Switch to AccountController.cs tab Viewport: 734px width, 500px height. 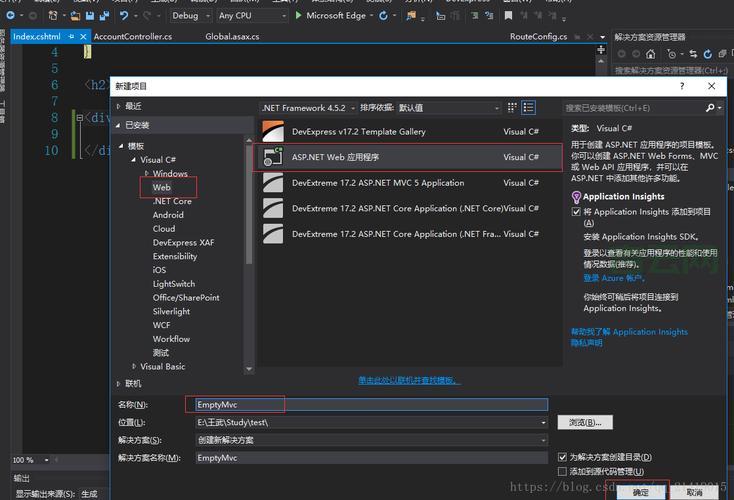point(133,37)
